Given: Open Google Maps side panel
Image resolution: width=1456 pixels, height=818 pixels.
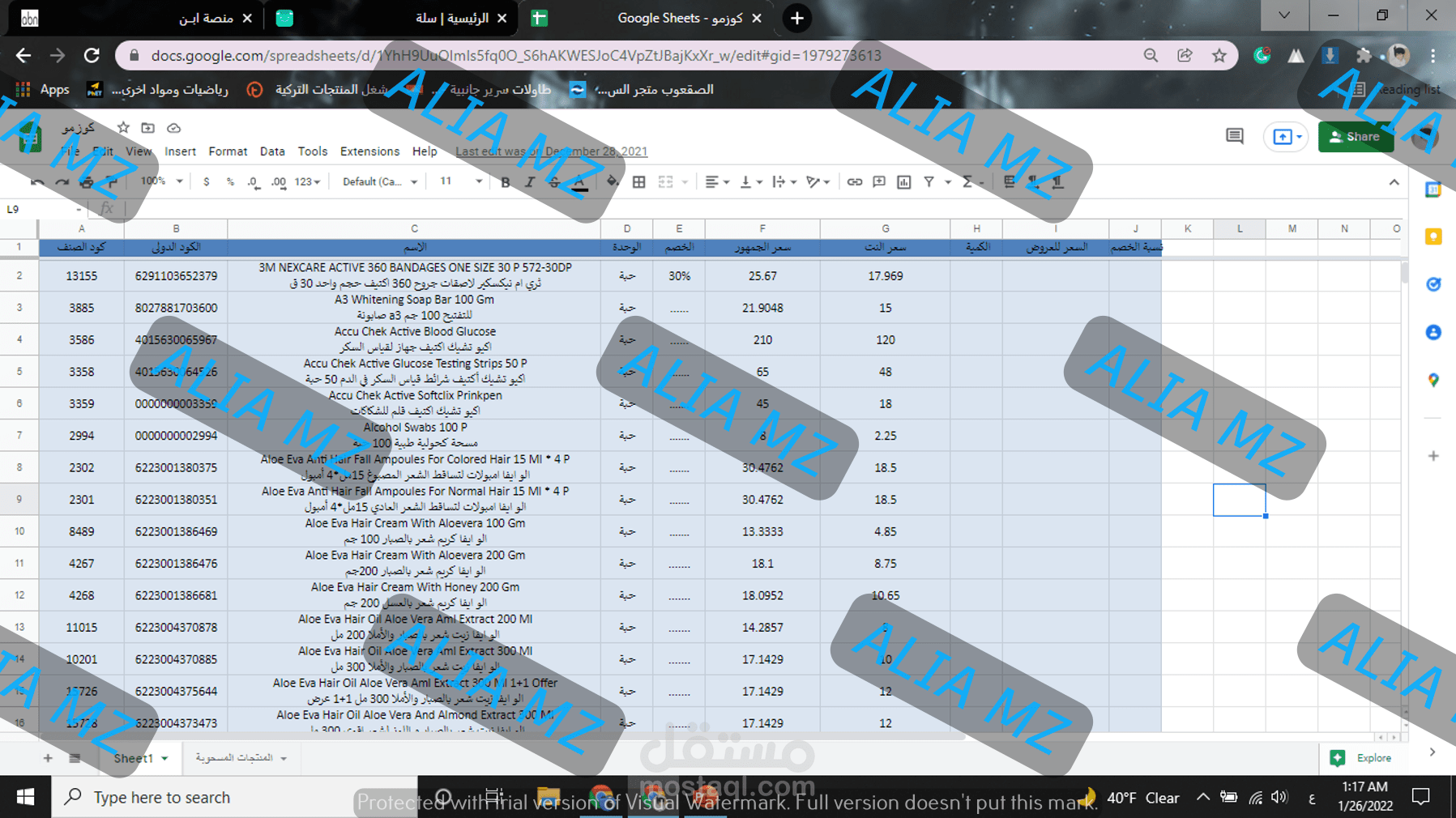Looking at the screenshot, I should 1433,380.
